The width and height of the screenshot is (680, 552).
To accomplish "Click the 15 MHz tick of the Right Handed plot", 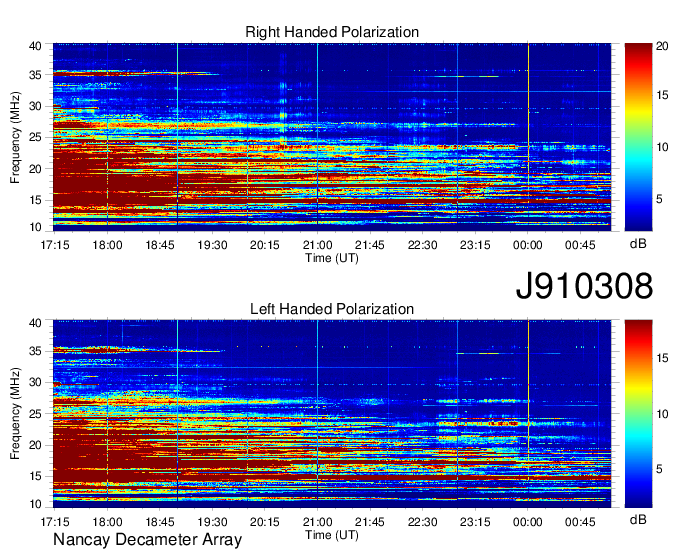I will (x=35, y=200).
